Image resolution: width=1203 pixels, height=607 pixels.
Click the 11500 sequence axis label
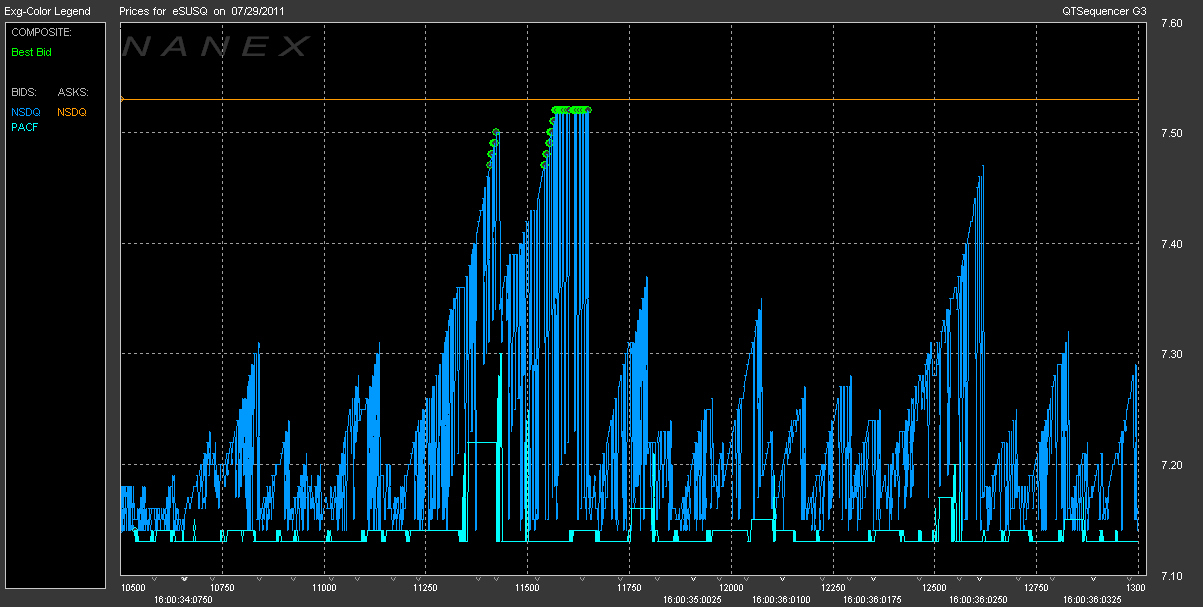click(527, 588)
